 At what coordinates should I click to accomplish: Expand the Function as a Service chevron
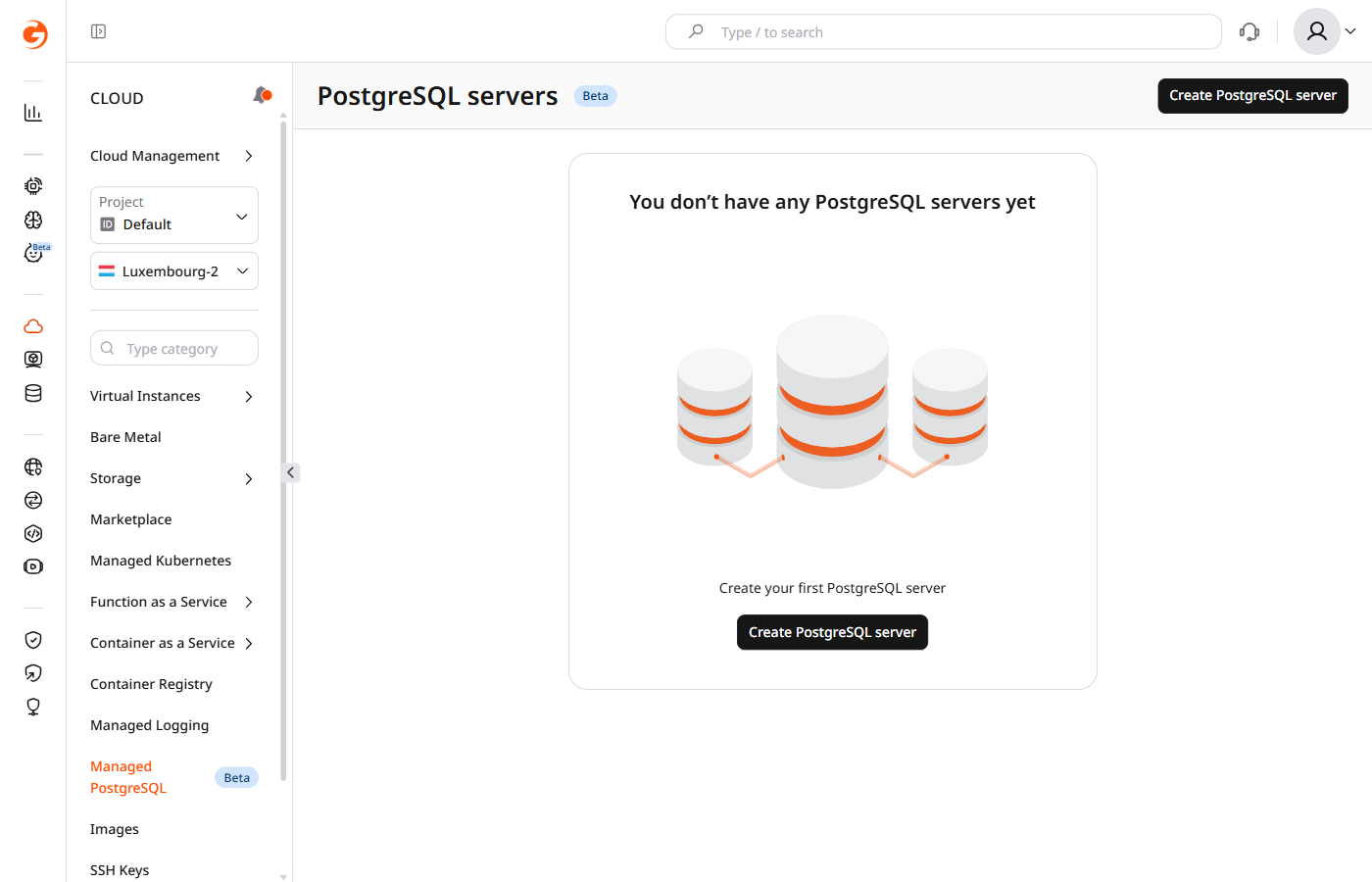[x=249, y=602]
